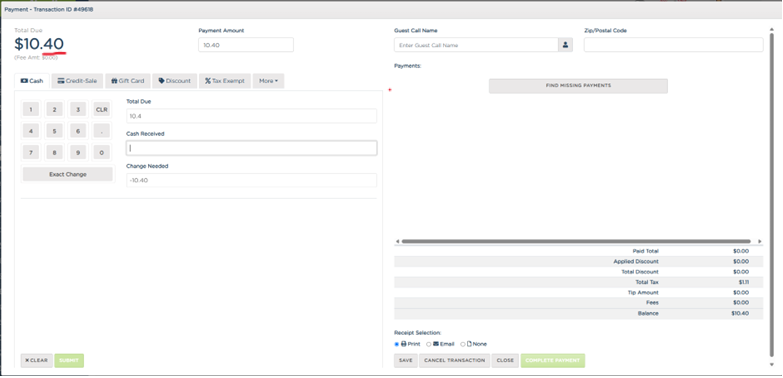783x378 pixels.
Task: Click the green Submit button
Action: [69, 361]
